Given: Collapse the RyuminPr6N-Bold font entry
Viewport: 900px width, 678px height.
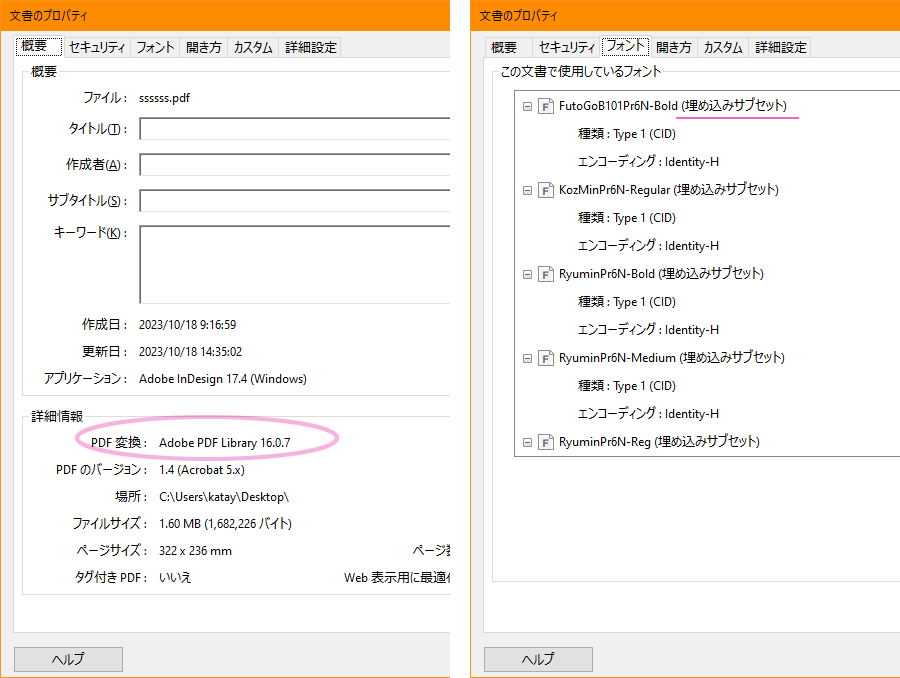Looking at the screenshot, I should point(528,273).
